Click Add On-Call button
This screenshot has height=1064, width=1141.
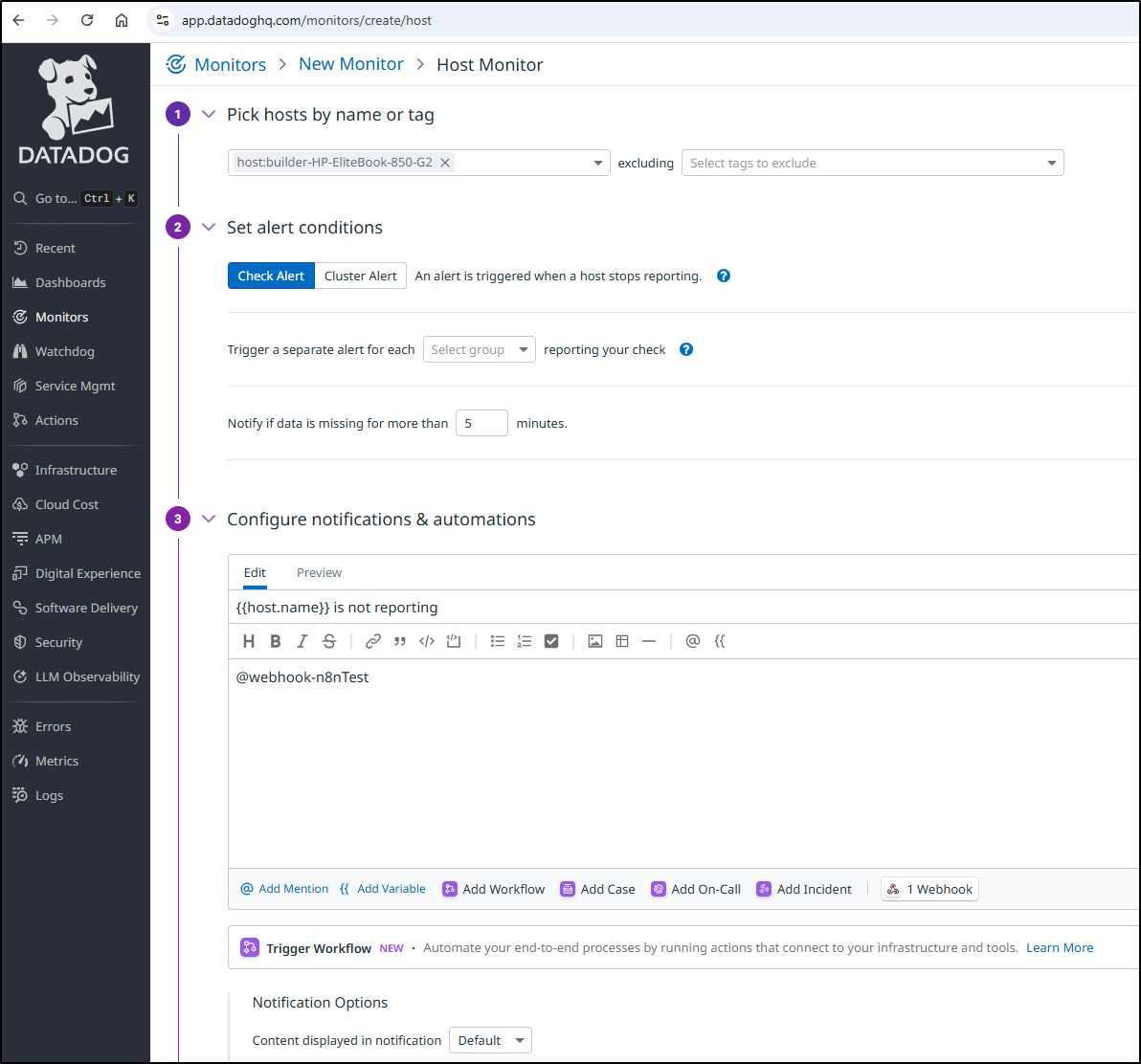696,889
